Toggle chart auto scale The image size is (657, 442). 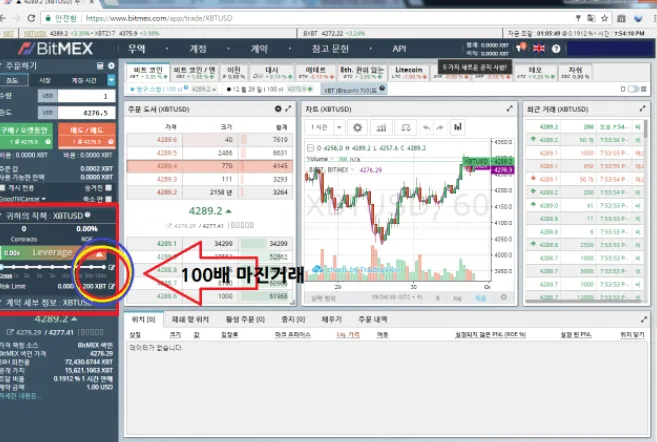point(480,298)
